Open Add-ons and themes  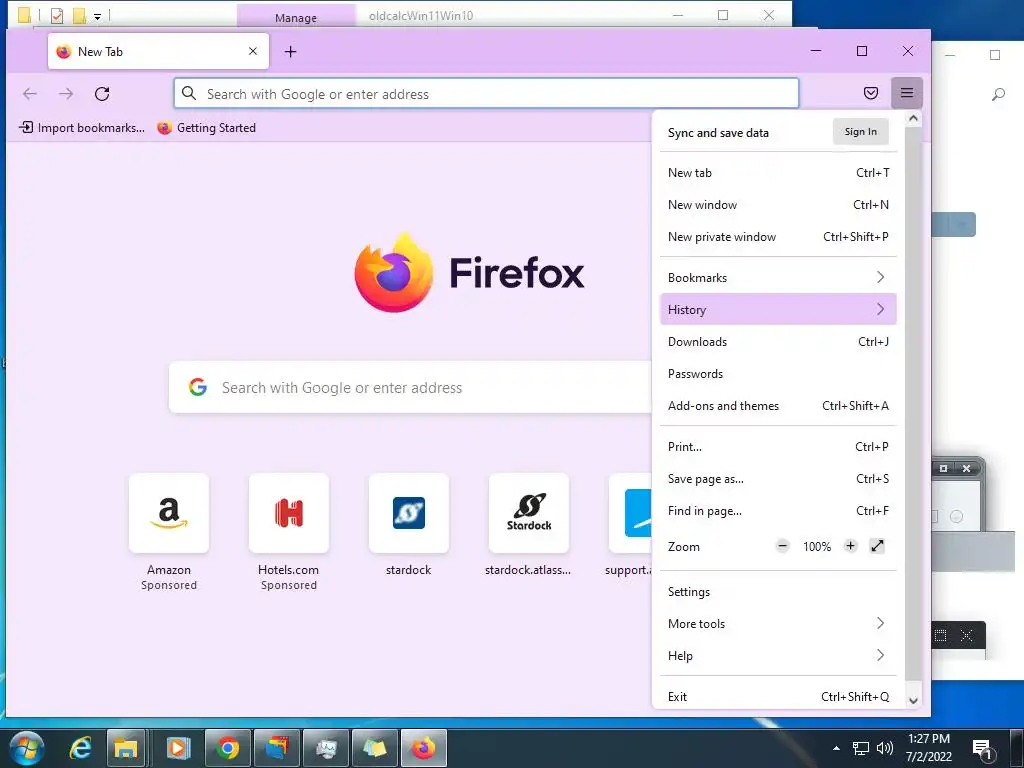coord(778,406)
